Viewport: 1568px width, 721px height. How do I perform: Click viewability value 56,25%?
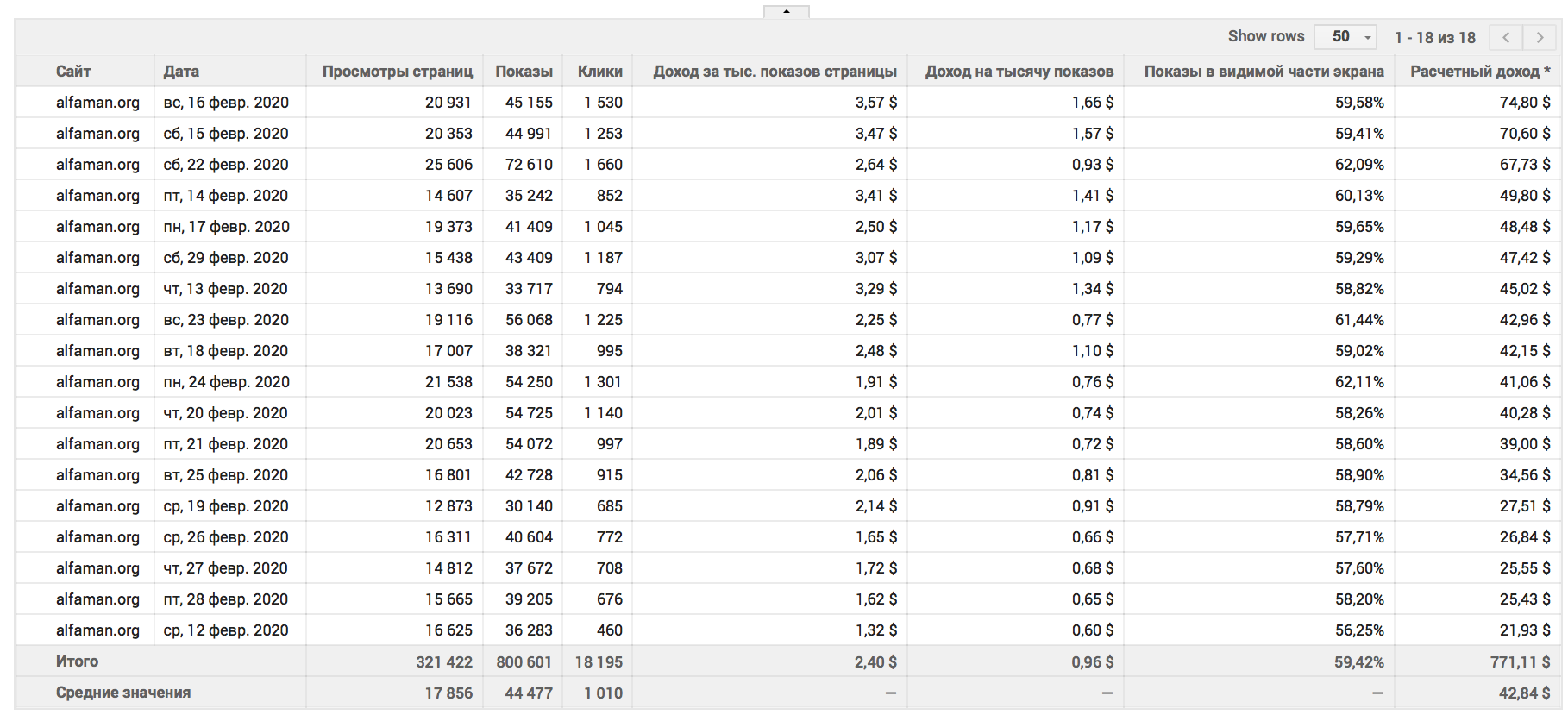[1359, 630]
